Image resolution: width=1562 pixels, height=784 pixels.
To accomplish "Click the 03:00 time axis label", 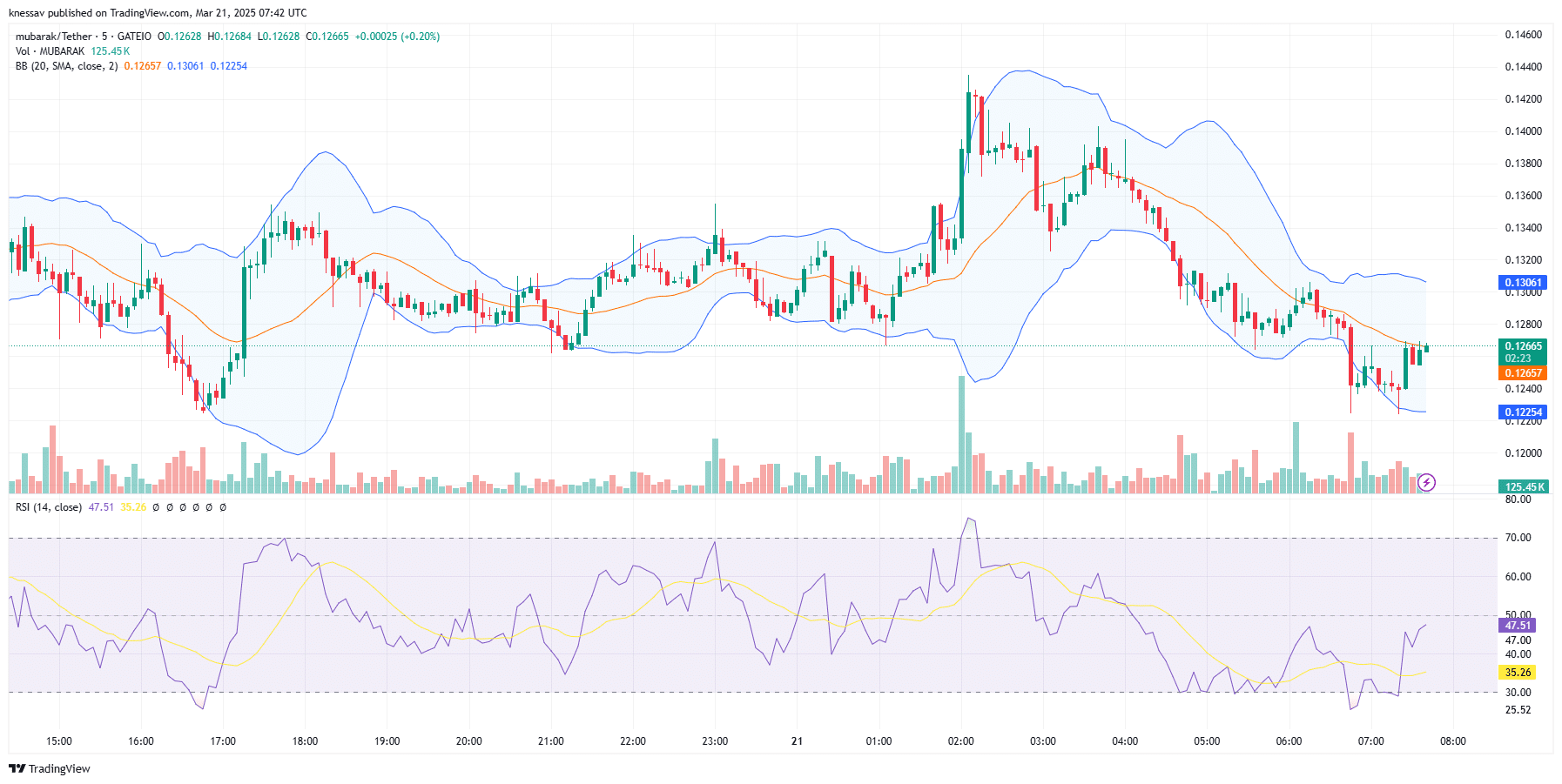I will [1043, 741].
